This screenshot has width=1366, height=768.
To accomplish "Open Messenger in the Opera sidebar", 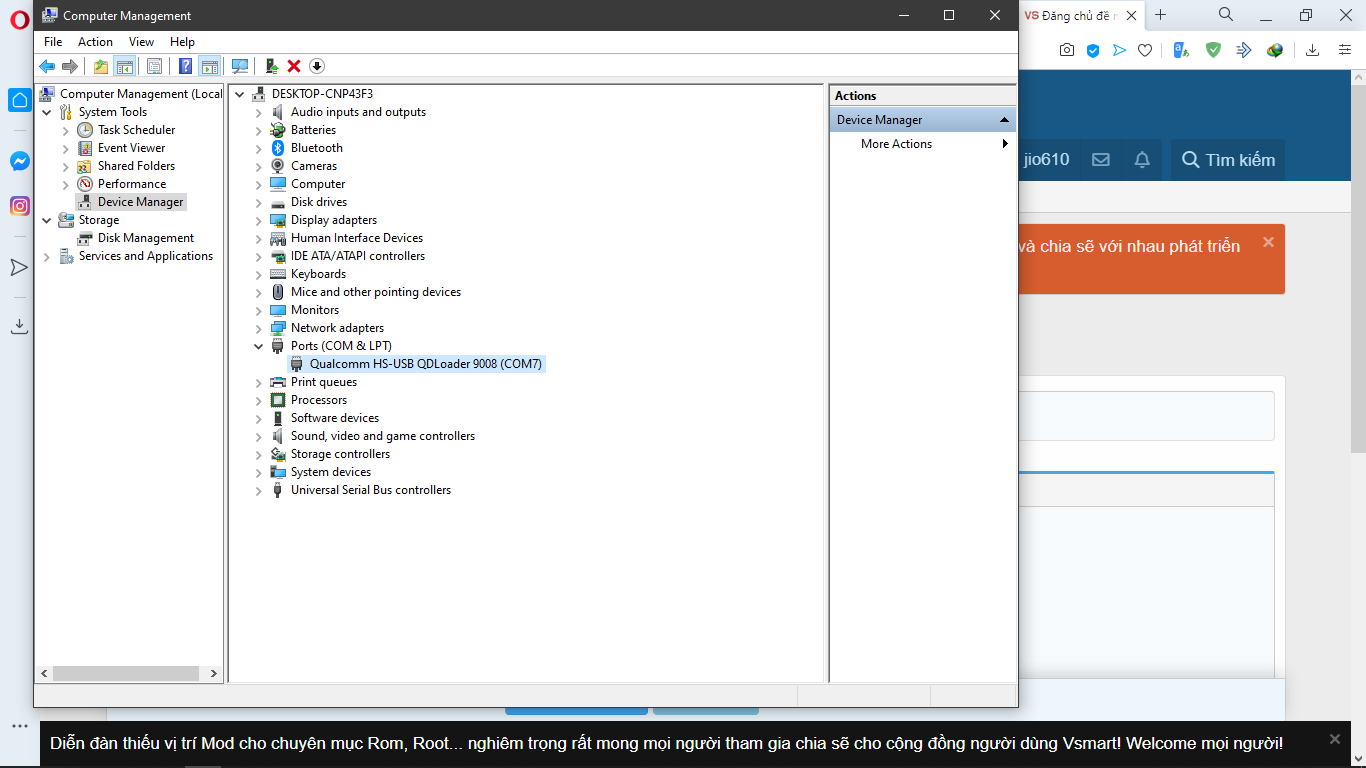I will 19,161.
